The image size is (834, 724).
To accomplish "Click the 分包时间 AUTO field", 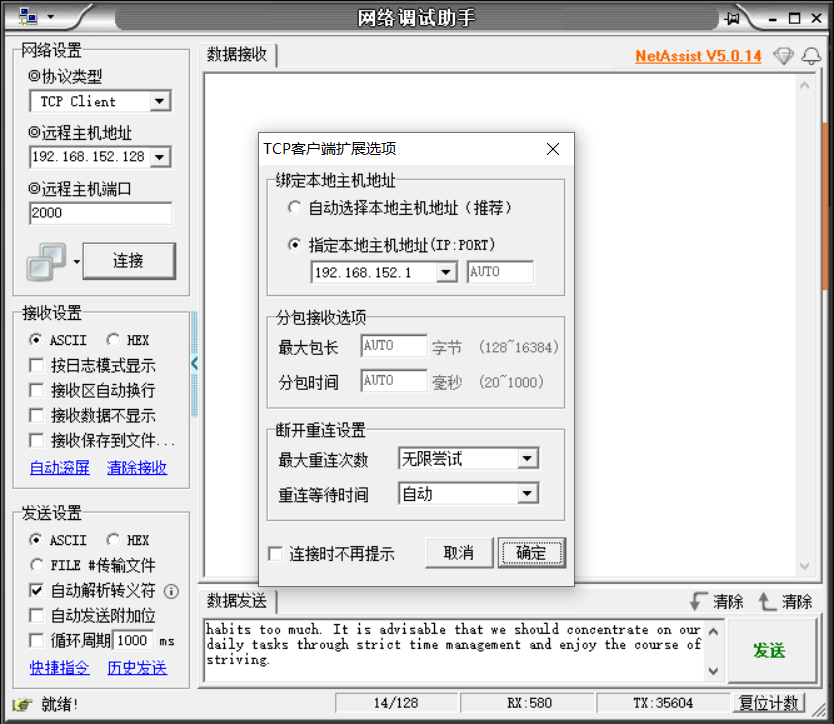I will [394, 381].
